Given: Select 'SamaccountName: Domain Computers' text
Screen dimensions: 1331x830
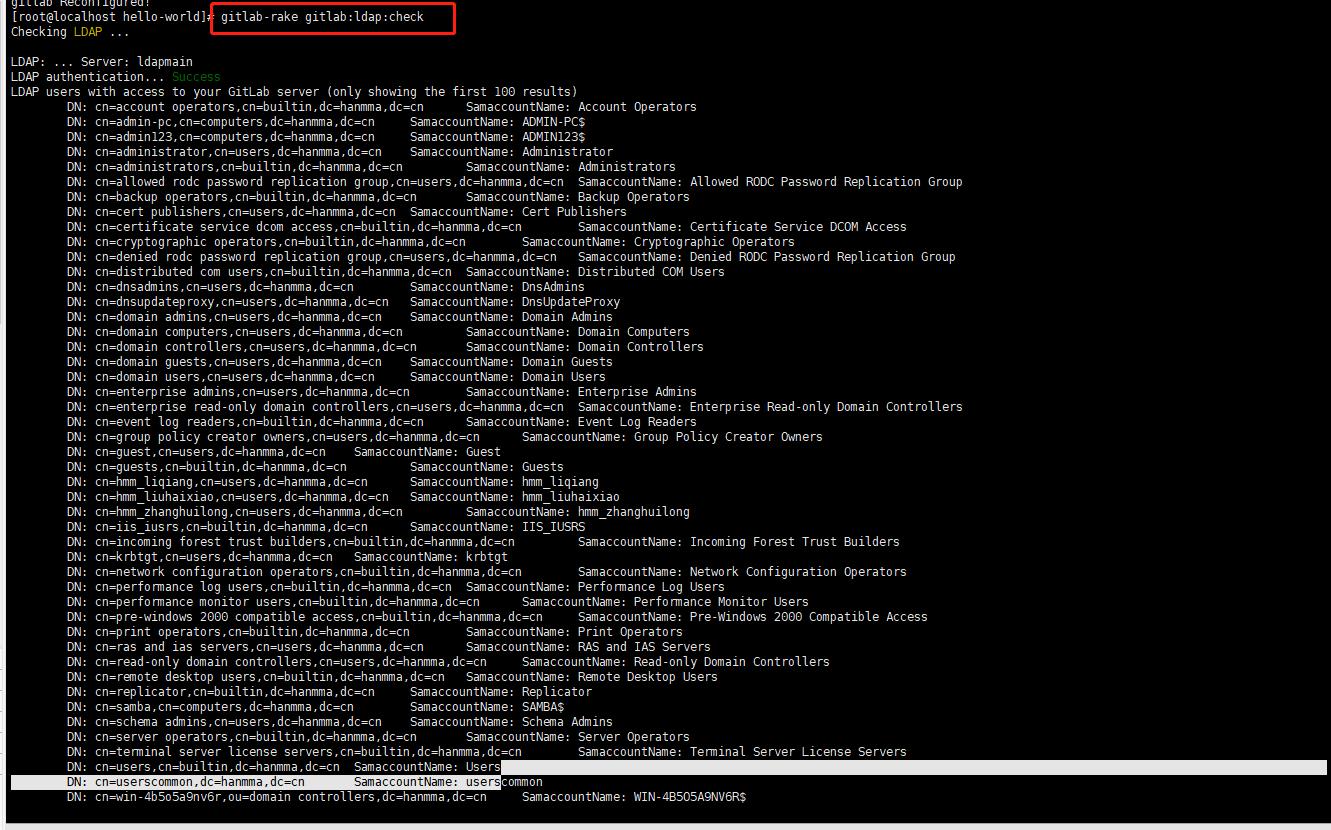Looking at the screenshot, I should [x=578, y=332].
